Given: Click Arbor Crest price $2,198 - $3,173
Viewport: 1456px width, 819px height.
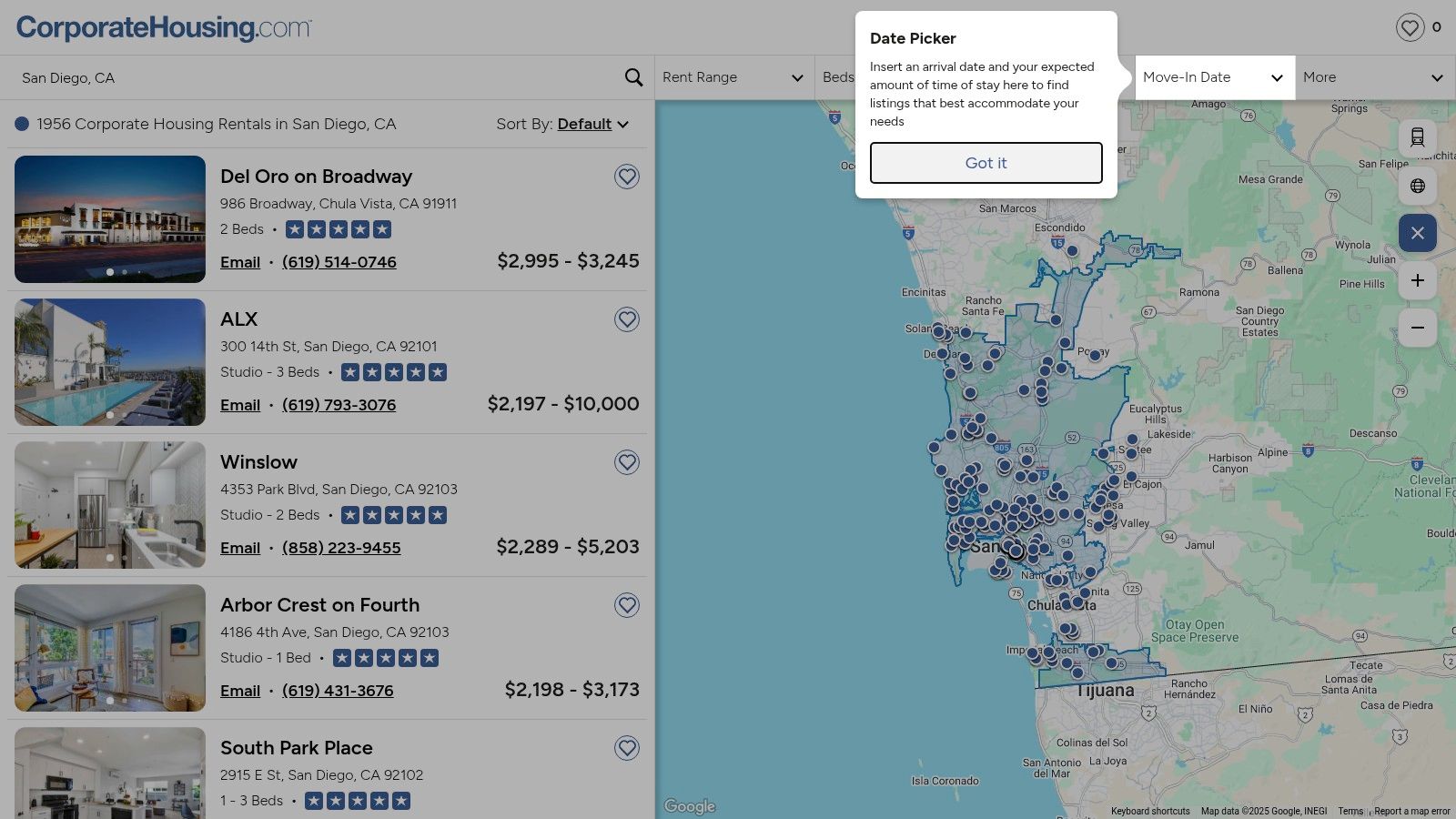Looking at the screenshot, I should click(572, 690).
